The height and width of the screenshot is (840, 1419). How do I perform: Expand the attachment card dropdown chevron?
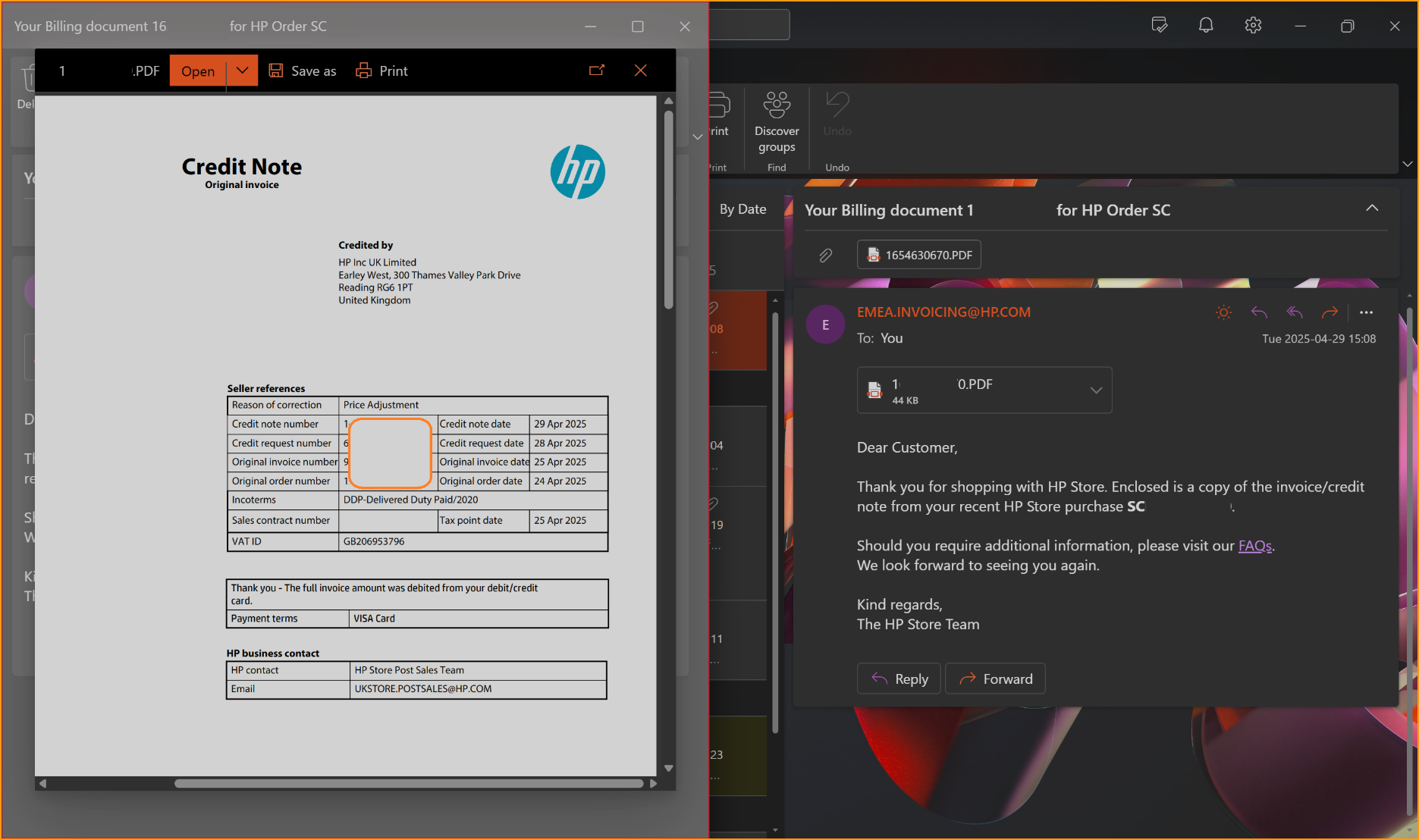pyautogui.click(x=1096, y=390)
